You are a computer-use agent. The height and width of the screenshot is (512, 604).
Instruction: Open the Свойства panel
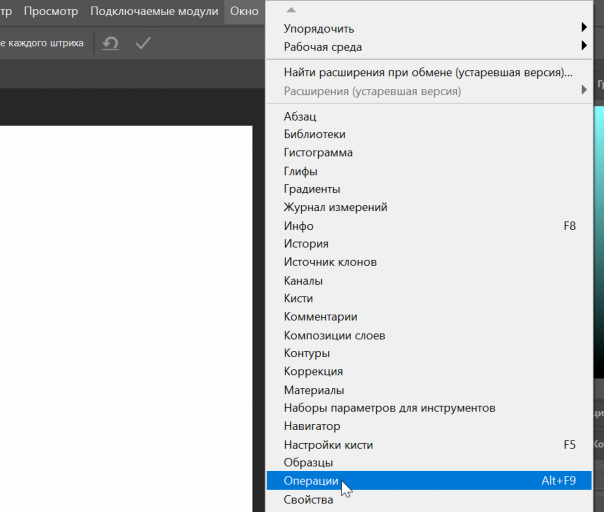click(429, 500)
